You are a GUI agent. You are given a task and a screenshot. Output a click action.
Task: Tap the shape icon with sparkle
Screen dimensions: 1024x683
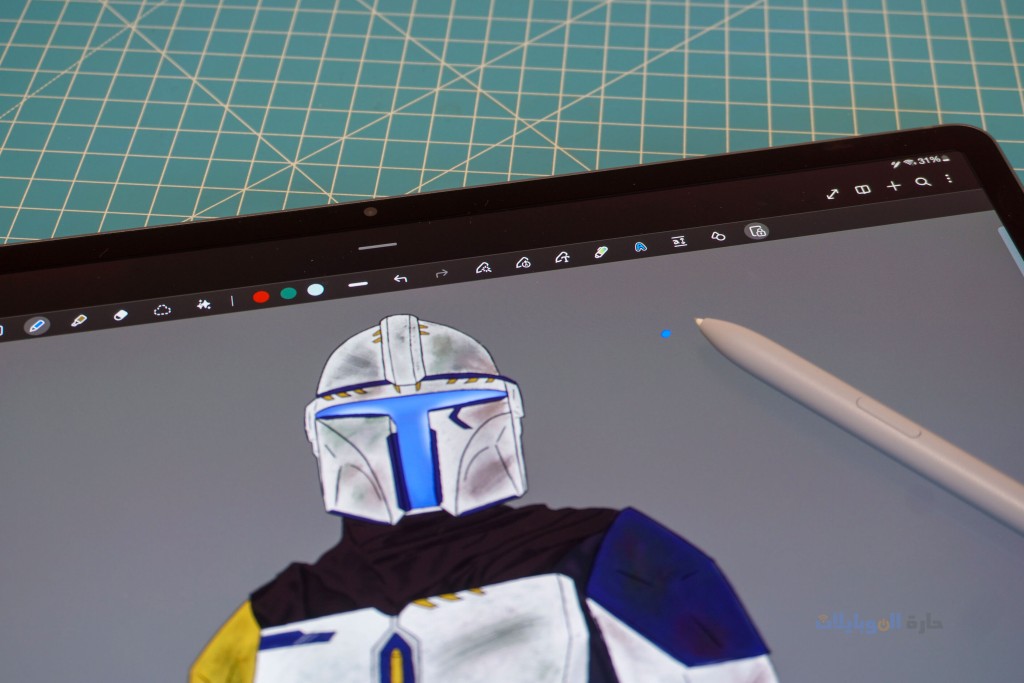[x=483, y=268]
